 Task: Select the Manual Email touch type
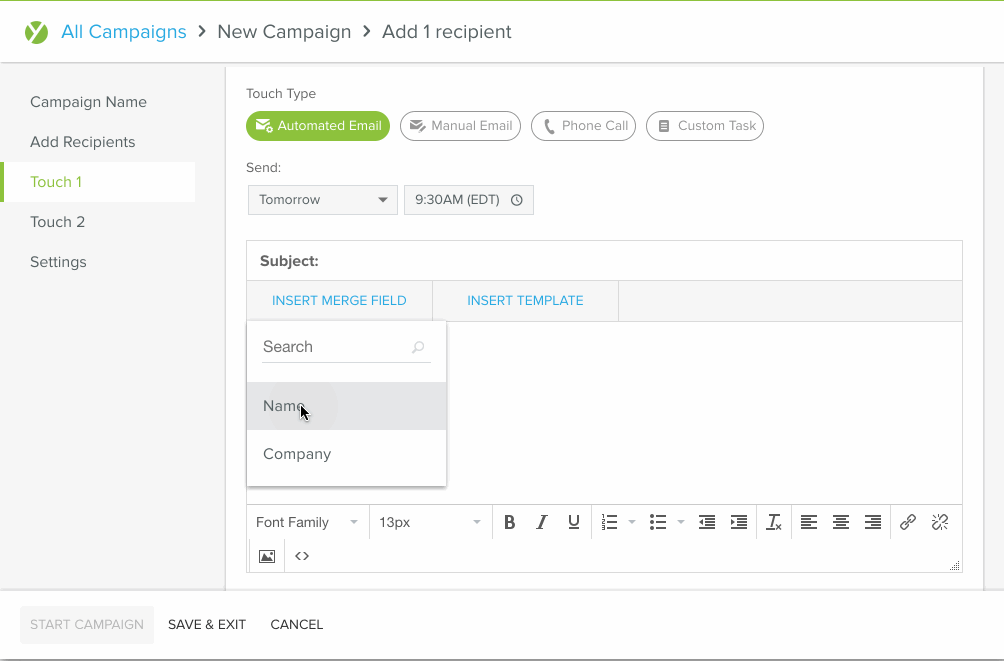click(x=460, y=126)
